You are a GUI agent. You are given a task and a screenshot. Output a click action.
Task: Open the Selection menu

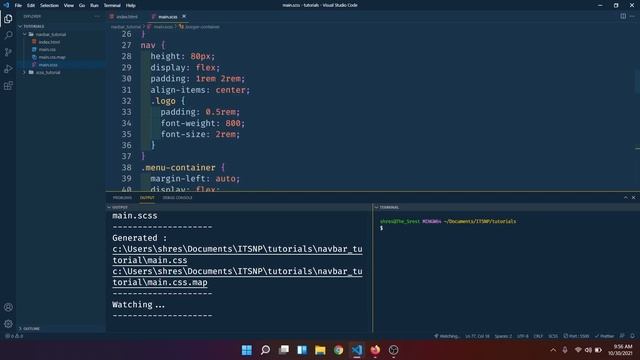pyautogui.click(x=49, y=5)
